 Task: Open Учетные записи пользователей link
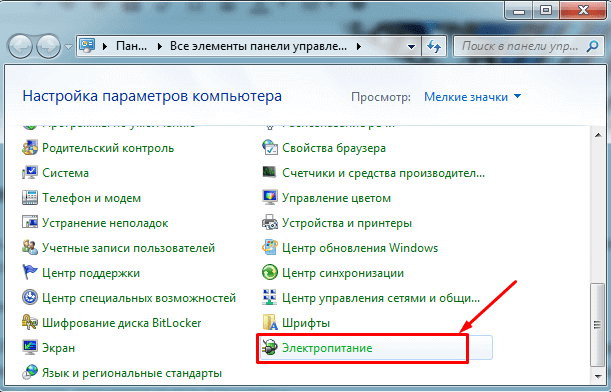[x=129, y=248]
